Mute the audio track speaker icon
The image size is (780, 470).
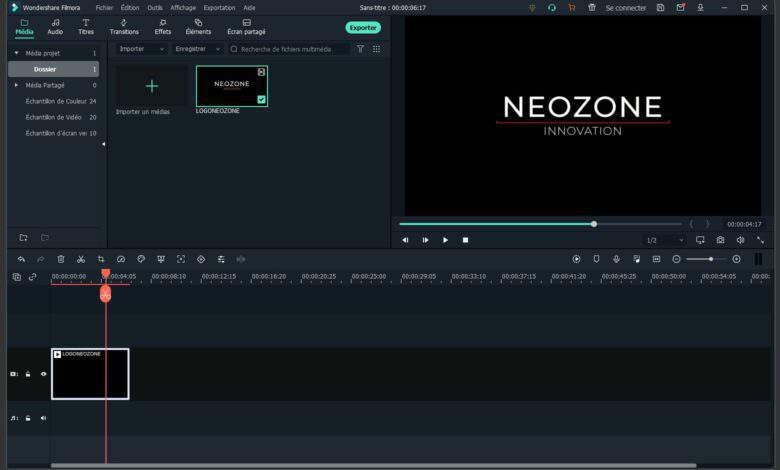pos(43,418)
